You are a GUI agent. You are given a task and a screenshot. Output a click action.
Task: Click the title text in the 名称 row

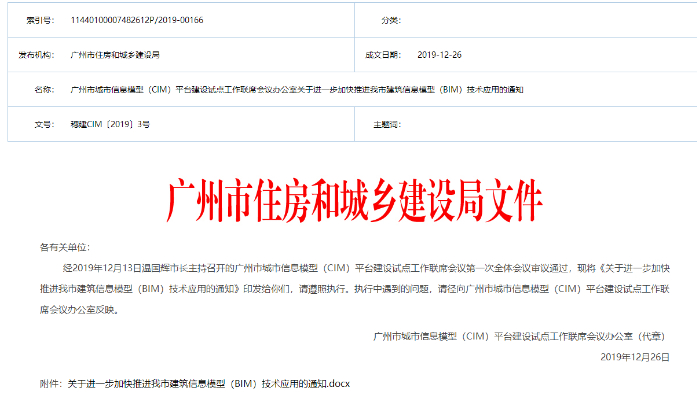tap(297, 90)
